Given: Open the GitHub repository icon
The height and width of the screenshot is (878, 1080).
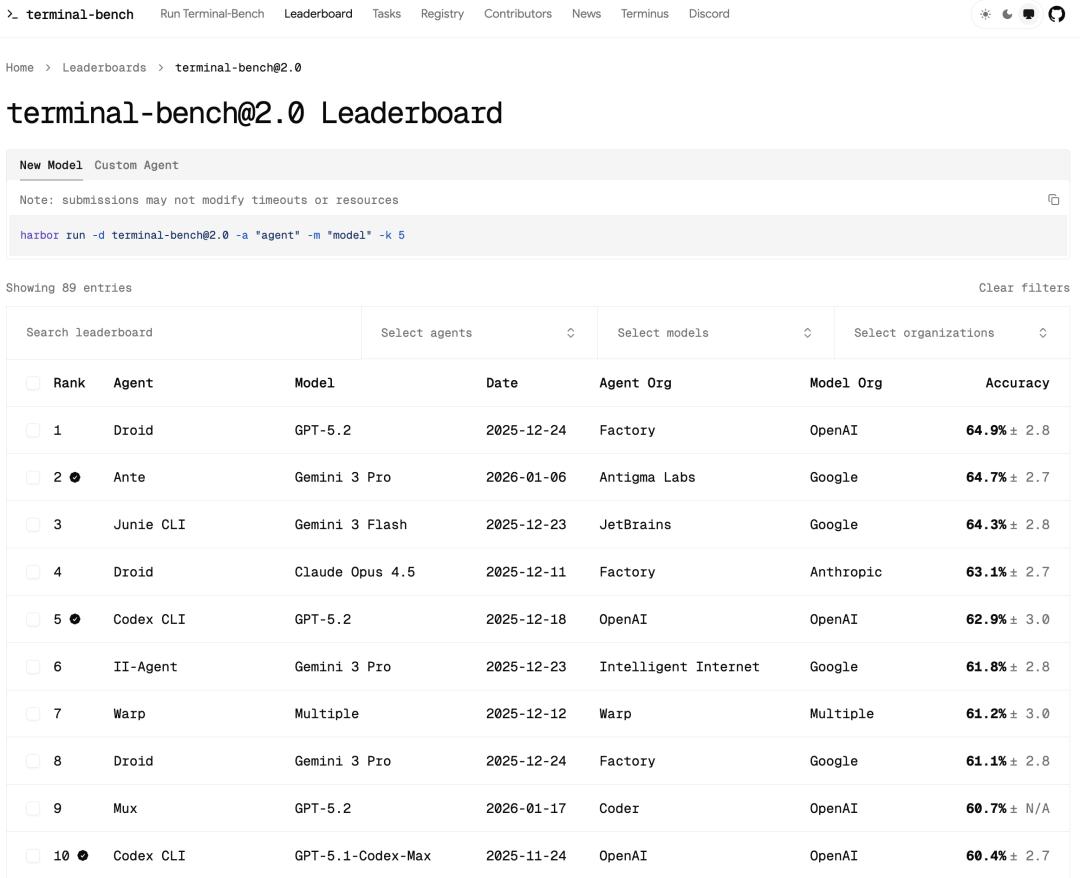Looking at the screenshot, I should click(1057, 14).
